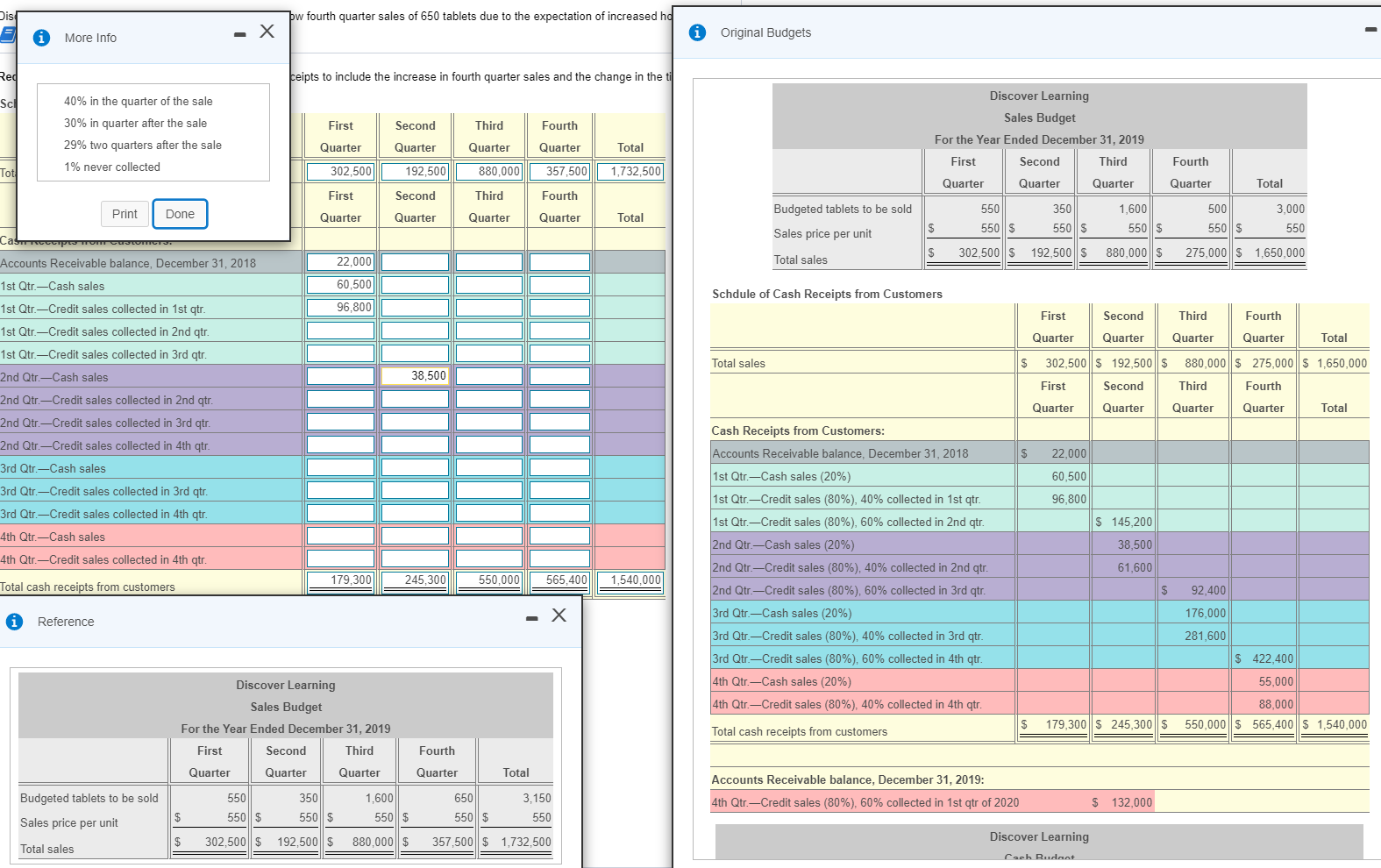
Task: Minimize the Reference dialog
Action: [x=531, y=619]
